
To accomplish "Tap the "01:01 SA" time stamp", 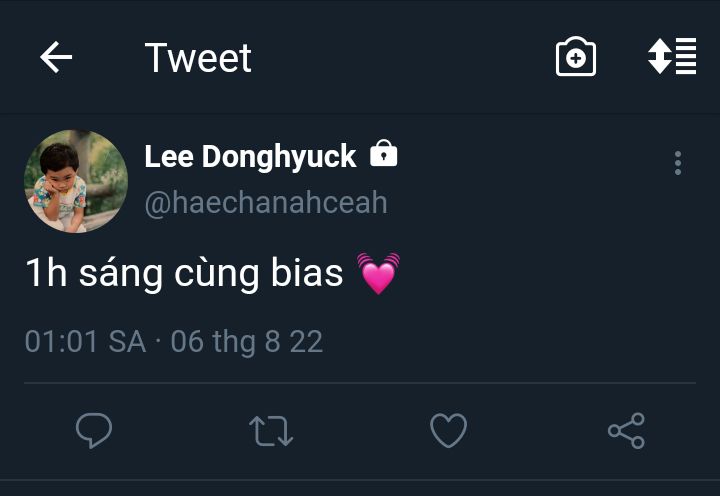I will [85, 342].
